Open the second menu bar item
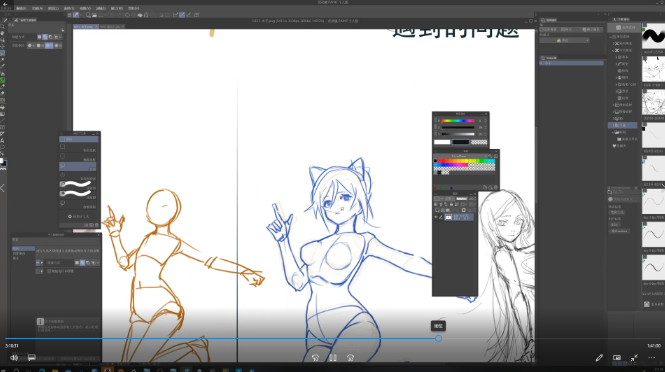 coord(37,8)
